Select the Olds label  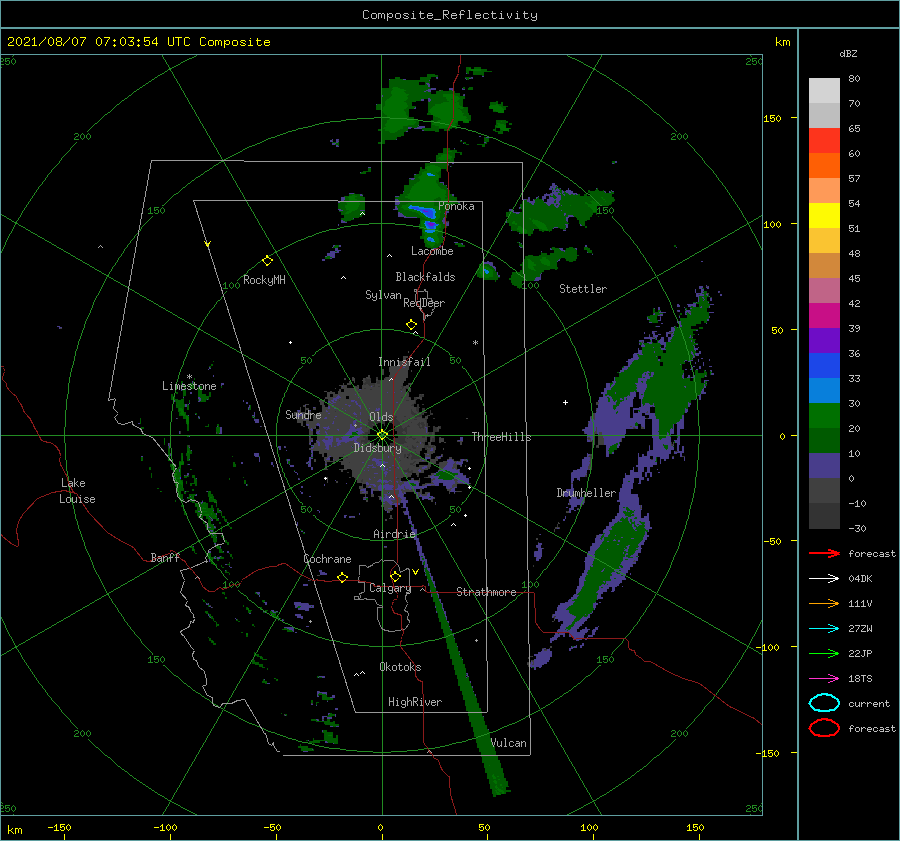pyautogui.click(x=381, y=417)
